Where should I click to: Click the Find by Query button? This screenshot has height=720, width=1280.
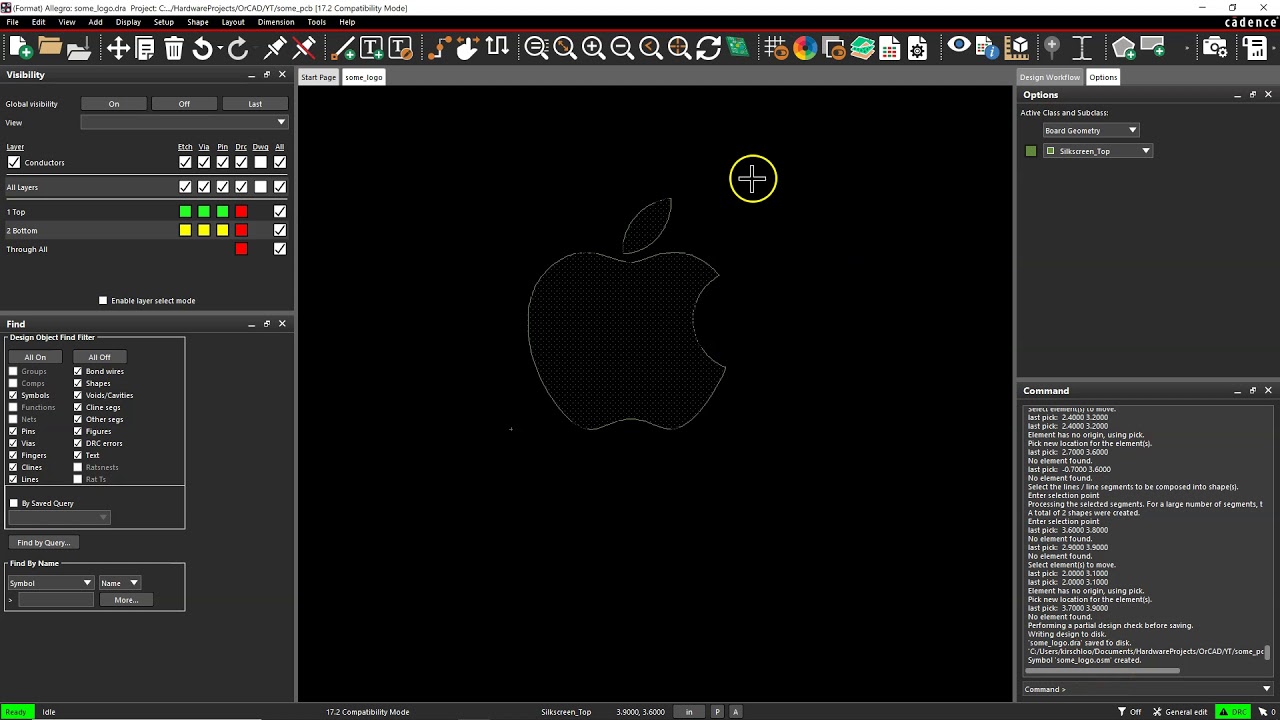point(44,542)
